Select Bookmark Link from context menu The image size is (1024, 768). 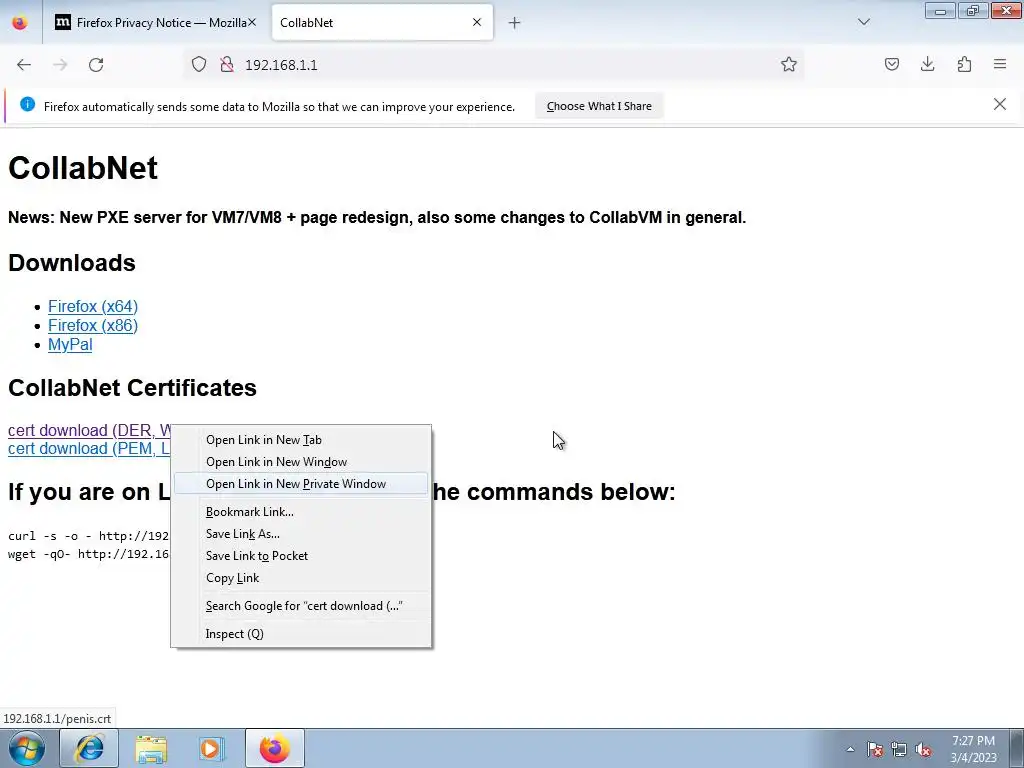(301, 512)
